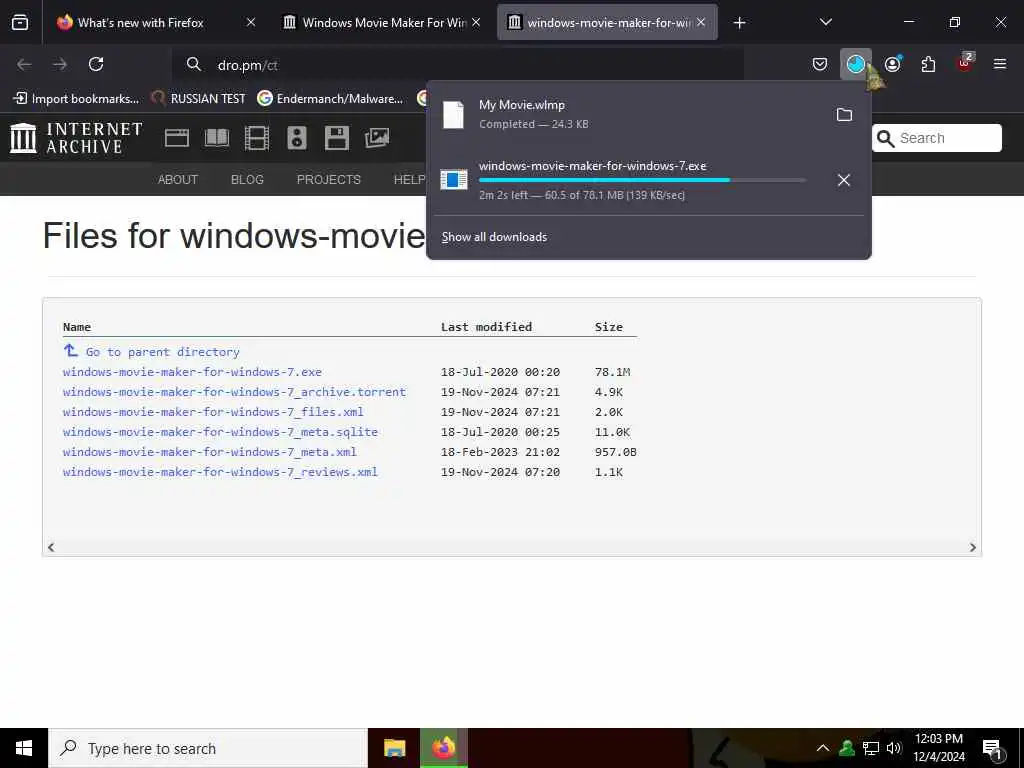Go to Internet Archive home logo
This screenshot has height=768, width=1024.
(x=76, y=138)
